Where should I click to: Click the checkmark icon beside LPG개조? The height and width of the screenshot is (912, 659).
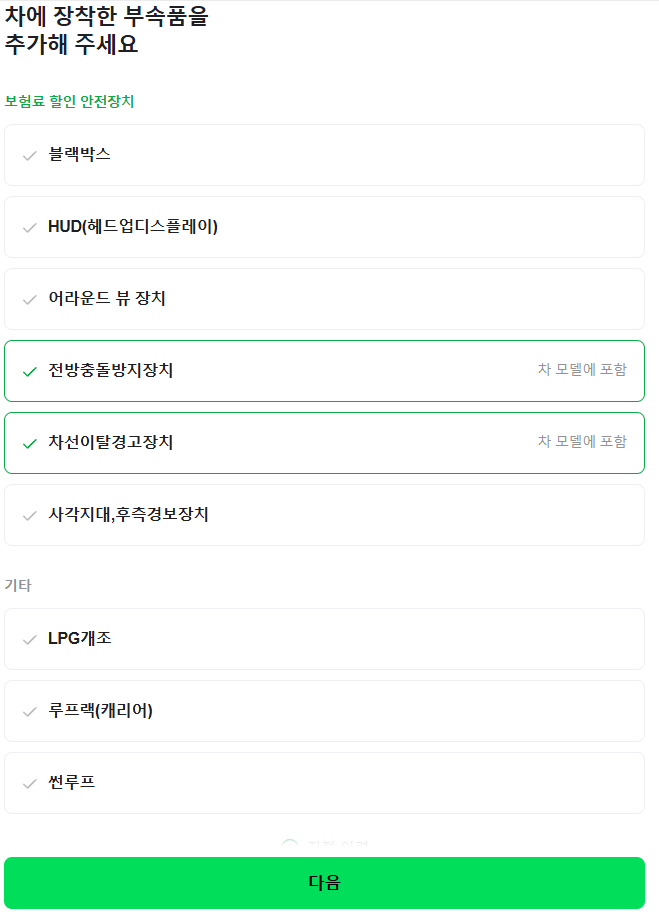point(30,638)
